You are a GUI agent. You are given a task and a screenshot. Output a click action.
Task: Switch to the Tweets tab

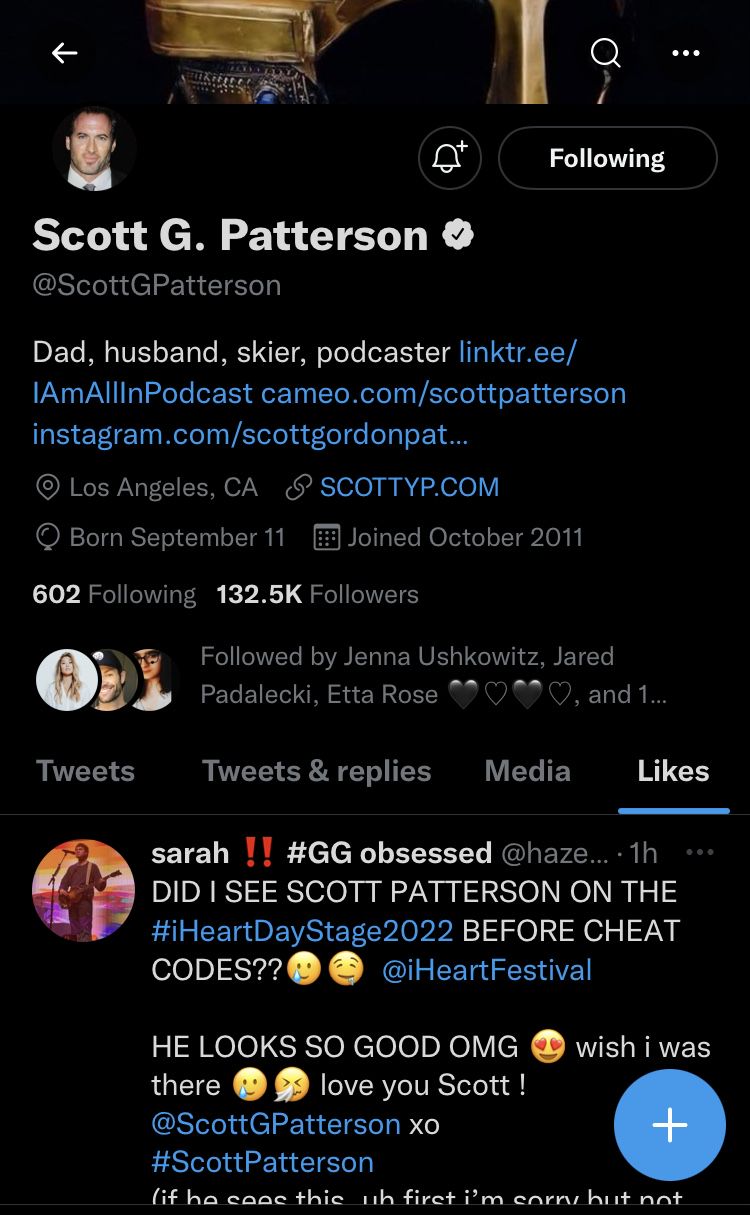(x=85, y=771)
